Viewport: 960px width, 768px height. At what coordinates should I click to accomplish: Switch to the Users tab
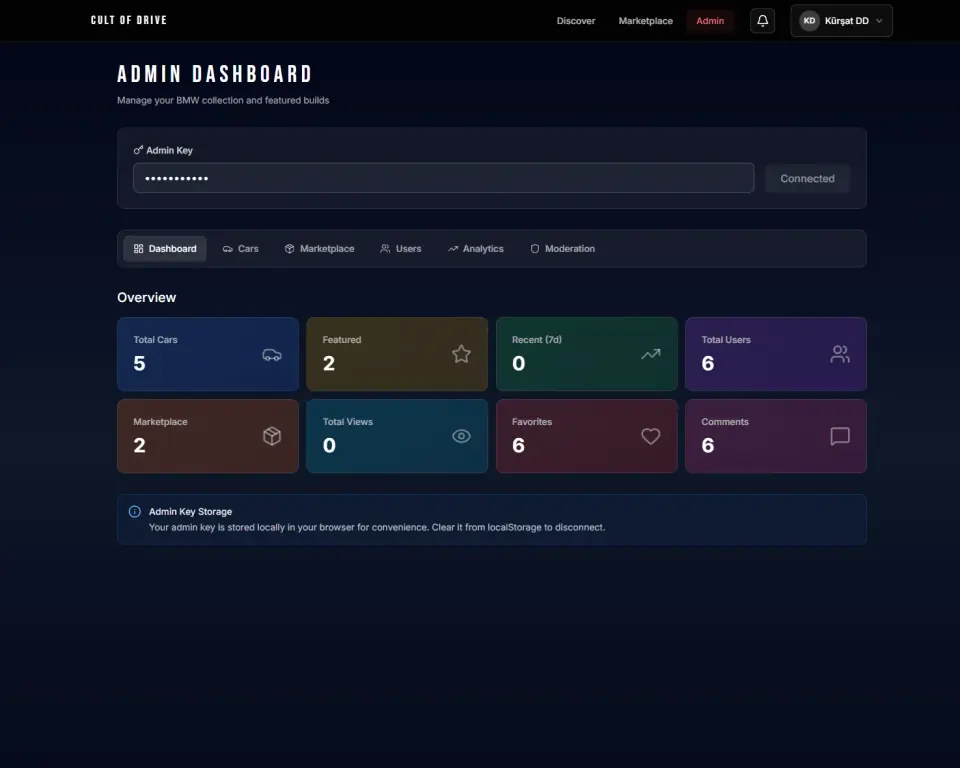pyautogui.click(x=400, y=249)
